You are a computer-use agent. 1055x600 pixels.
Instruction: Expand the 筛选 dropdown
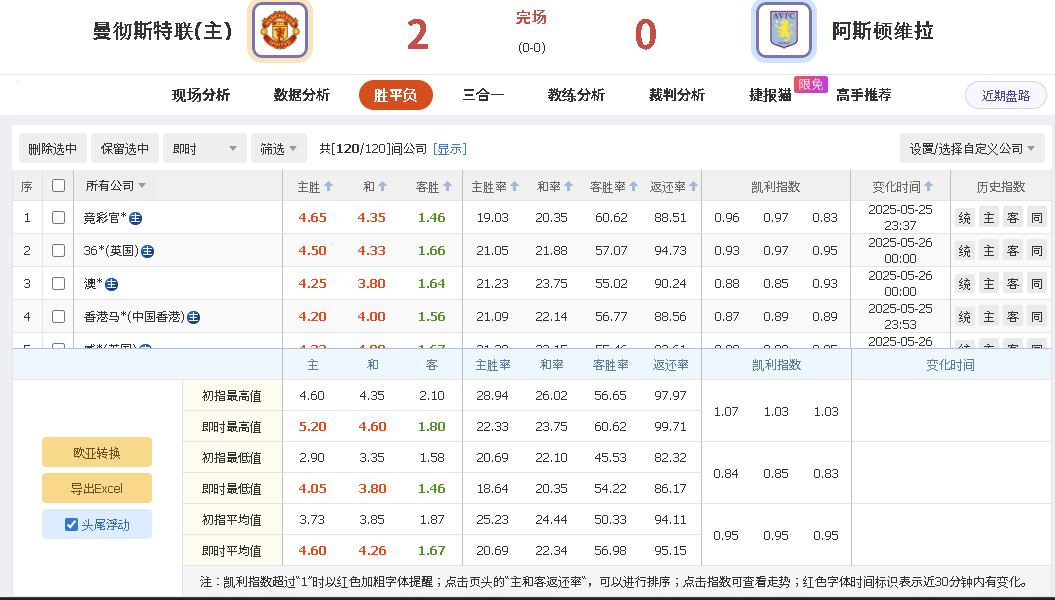coord(279,148)
